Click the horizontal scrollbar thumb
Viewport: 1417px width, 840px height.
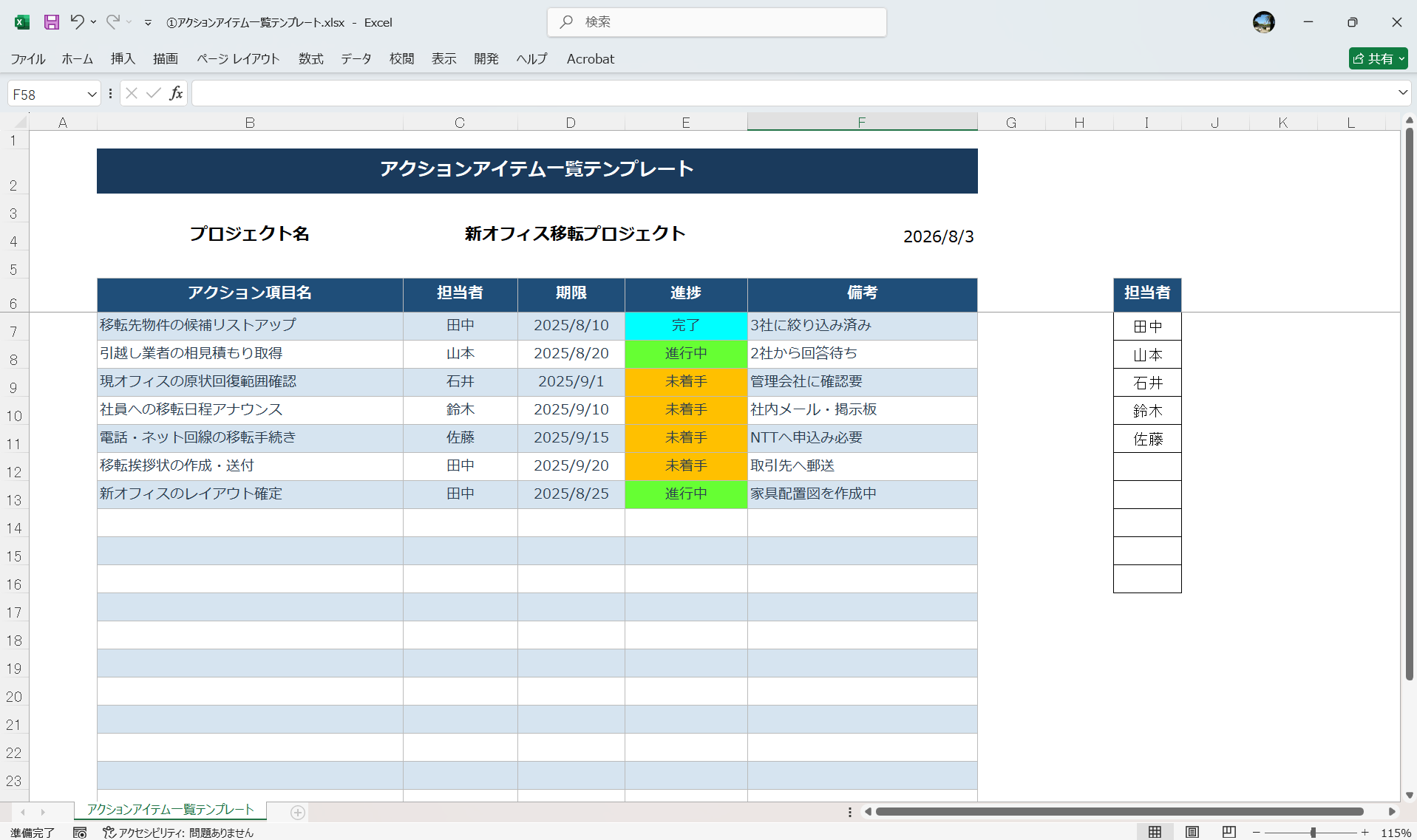(1119, 812)
